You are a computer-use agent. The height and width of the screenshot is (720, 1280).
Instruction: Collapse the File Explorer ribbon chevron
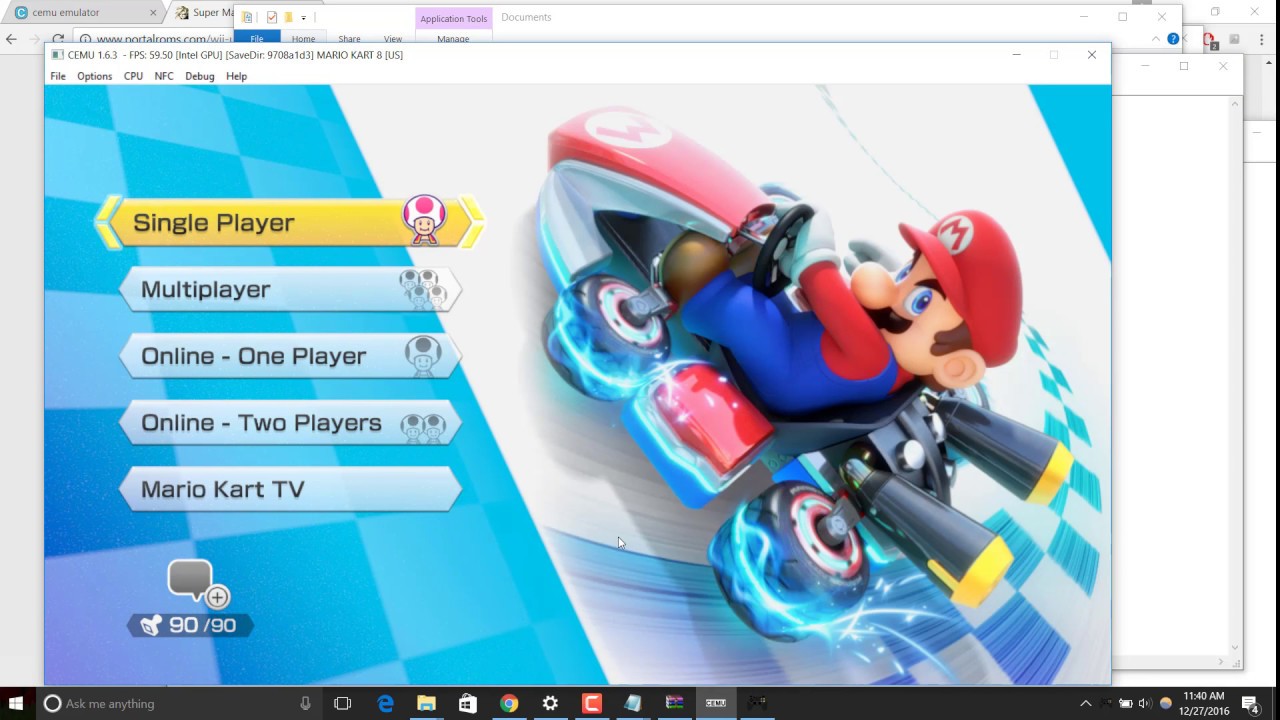(x=1156, y=39)
